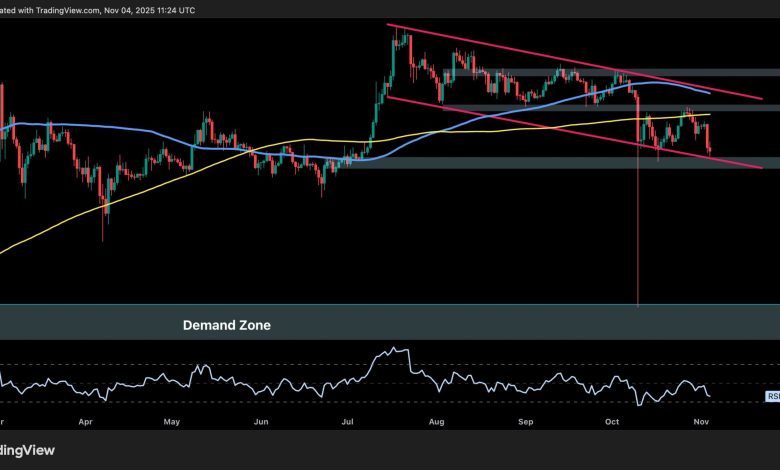
Task: Select the Nov label on the time axis
Action: 700,422
